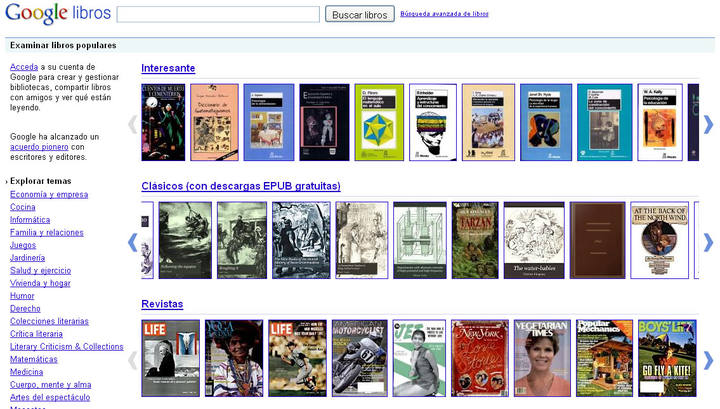Open the American Motorcyclist magazine cover
This screenshot has width=720, height=409.
(360, 358)
